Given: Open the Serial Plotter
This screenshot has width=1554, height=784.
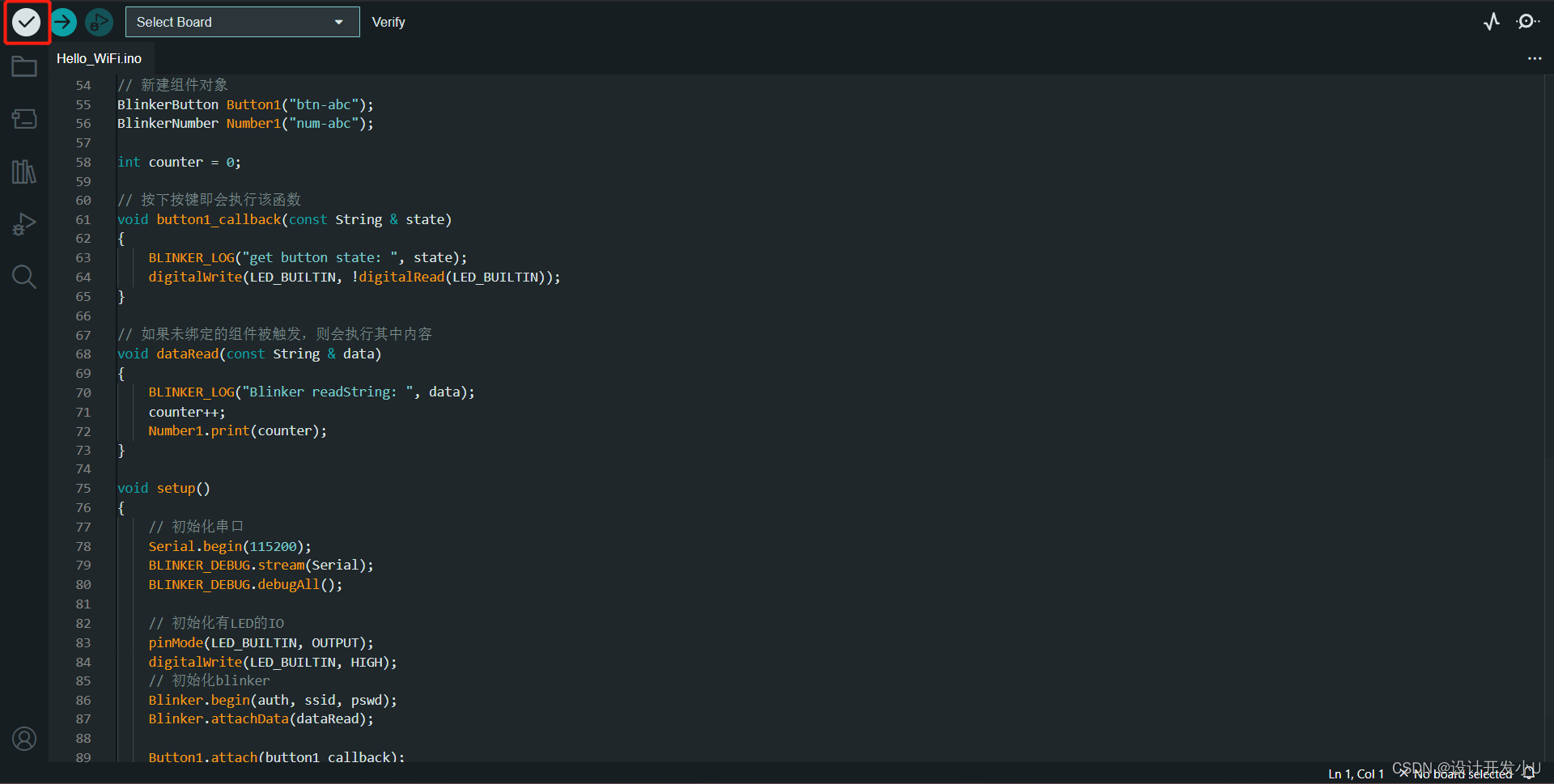Looking at the screenshot, I should pyautogui.click(x=1492, y=22).
